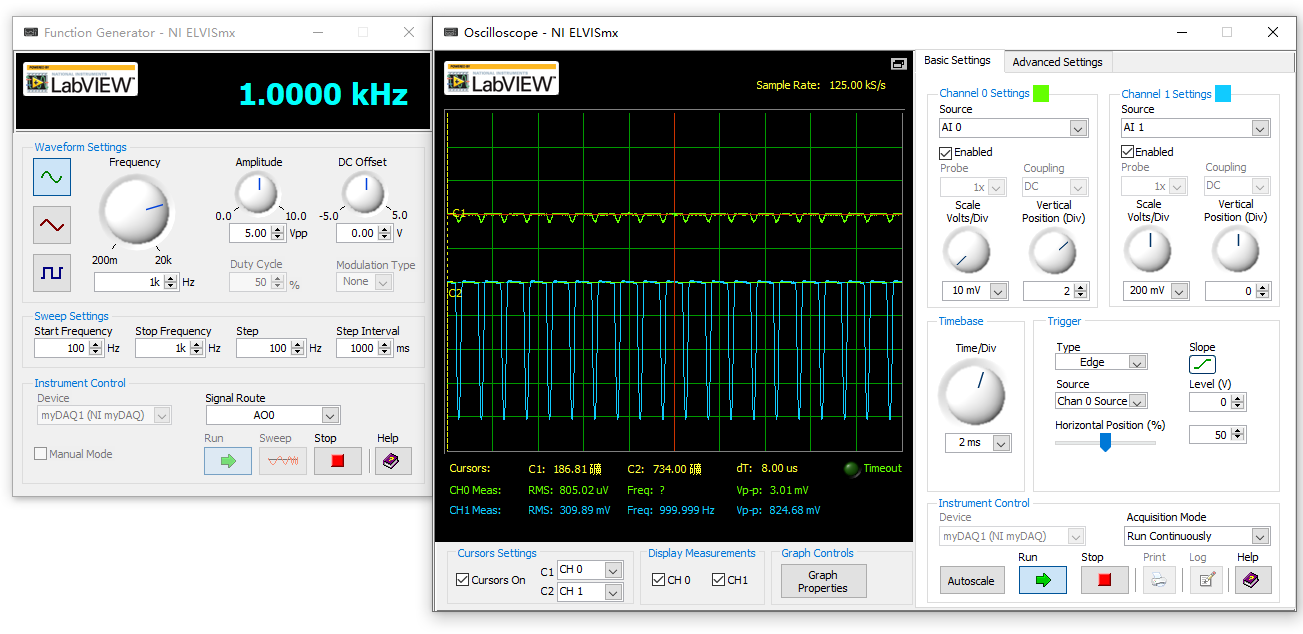Select square waveform in Function Generator
This screenshot has width=1303, height=634.
point(52,272)
